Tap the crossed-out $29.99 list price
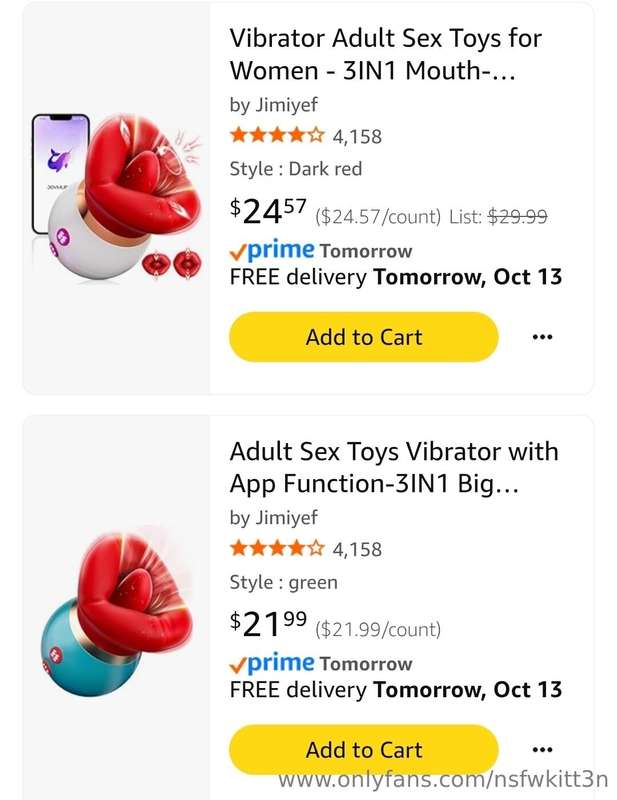 [x=517, y=217]
